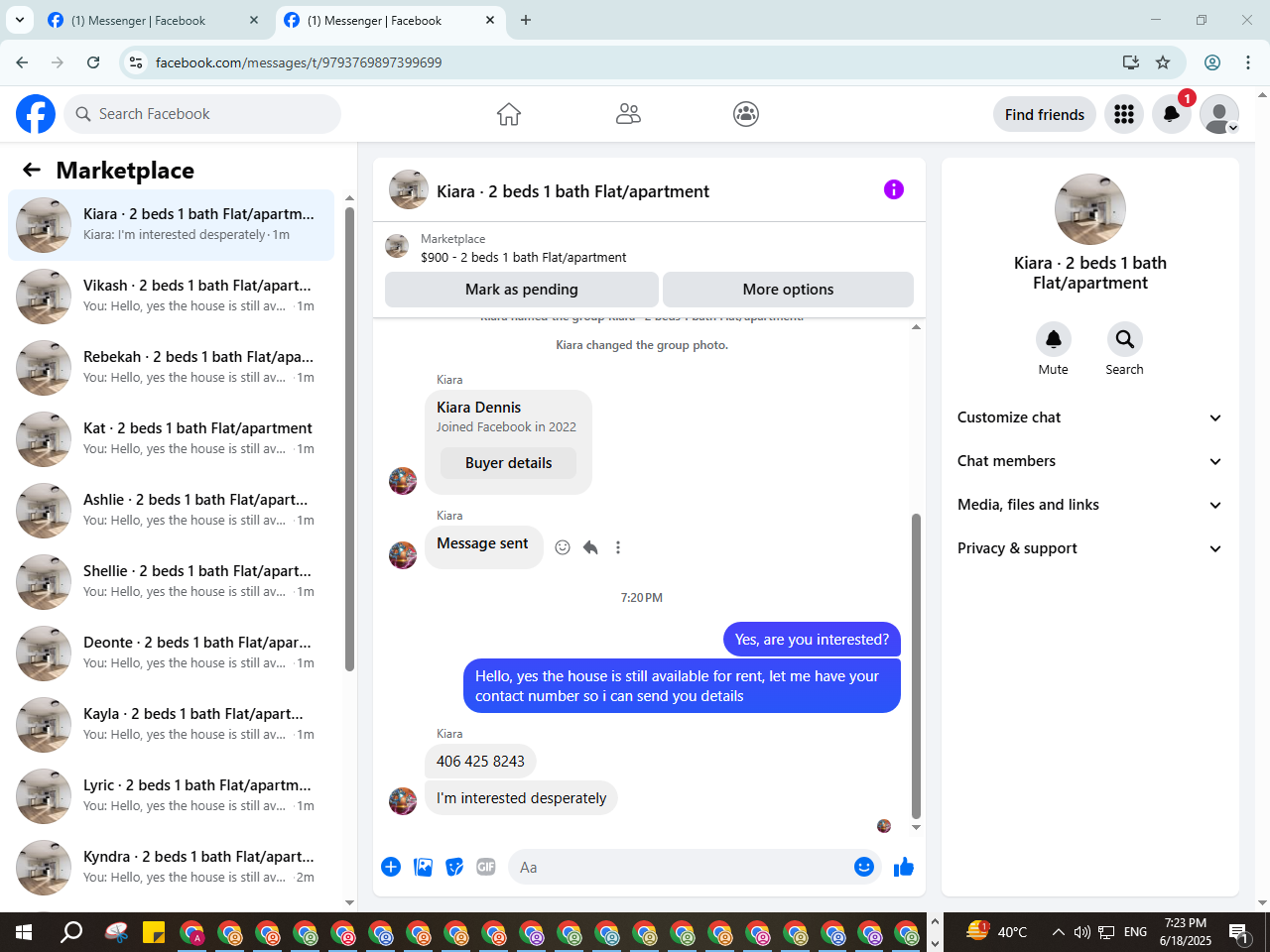Click the conversation list scrollbar thumb
The width and height of the screenshot is (1270, 952).
click(349, 439)
